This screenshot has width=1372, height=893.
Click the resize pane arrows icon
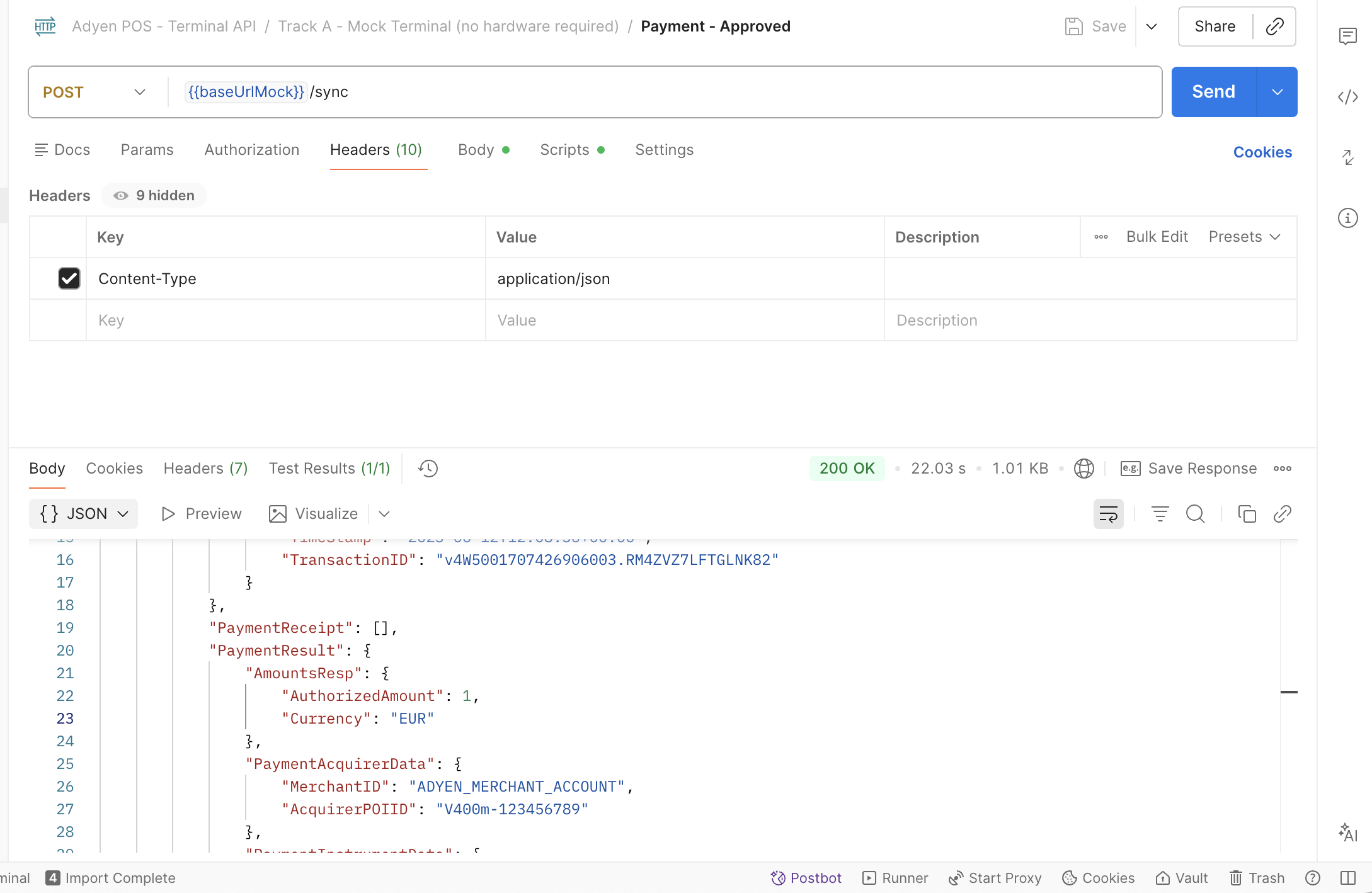click(1347, 157)
